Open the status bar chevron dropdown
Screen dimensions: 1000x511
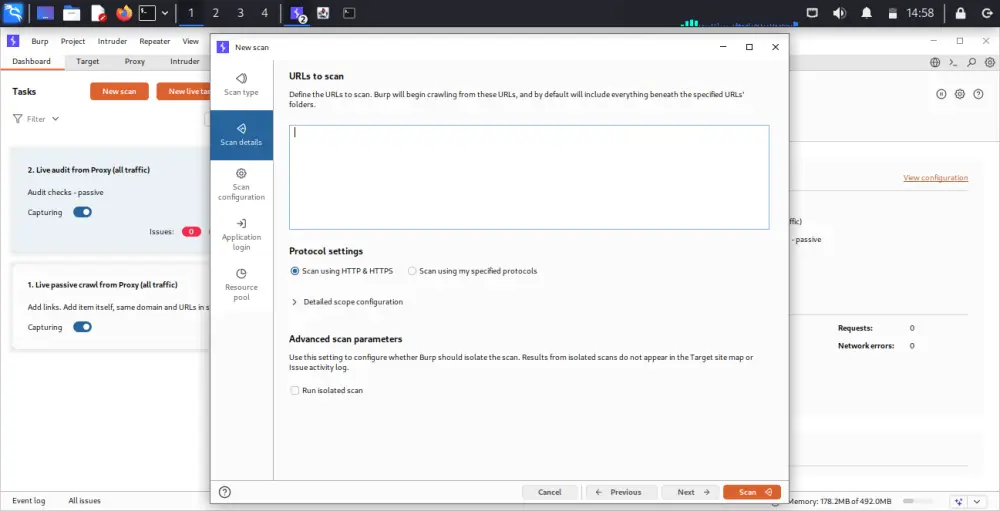pos(976,501)
